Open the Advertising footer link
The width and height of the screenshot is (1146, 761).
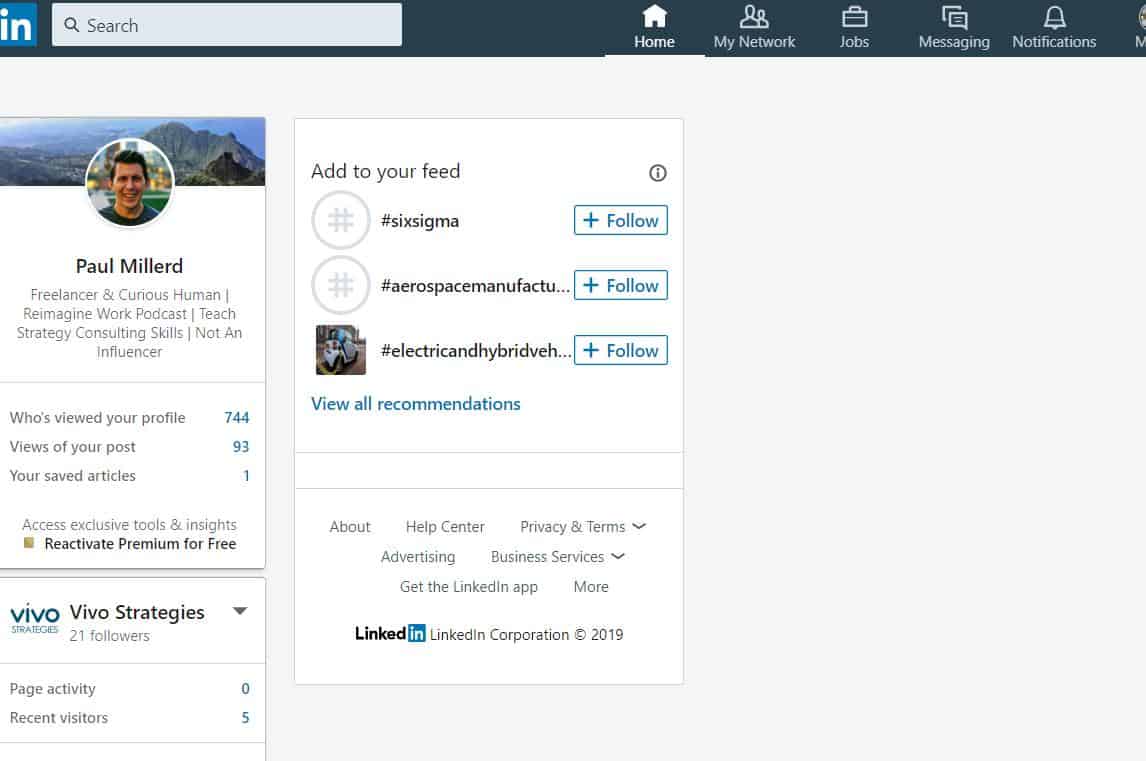tap(418, 557)
